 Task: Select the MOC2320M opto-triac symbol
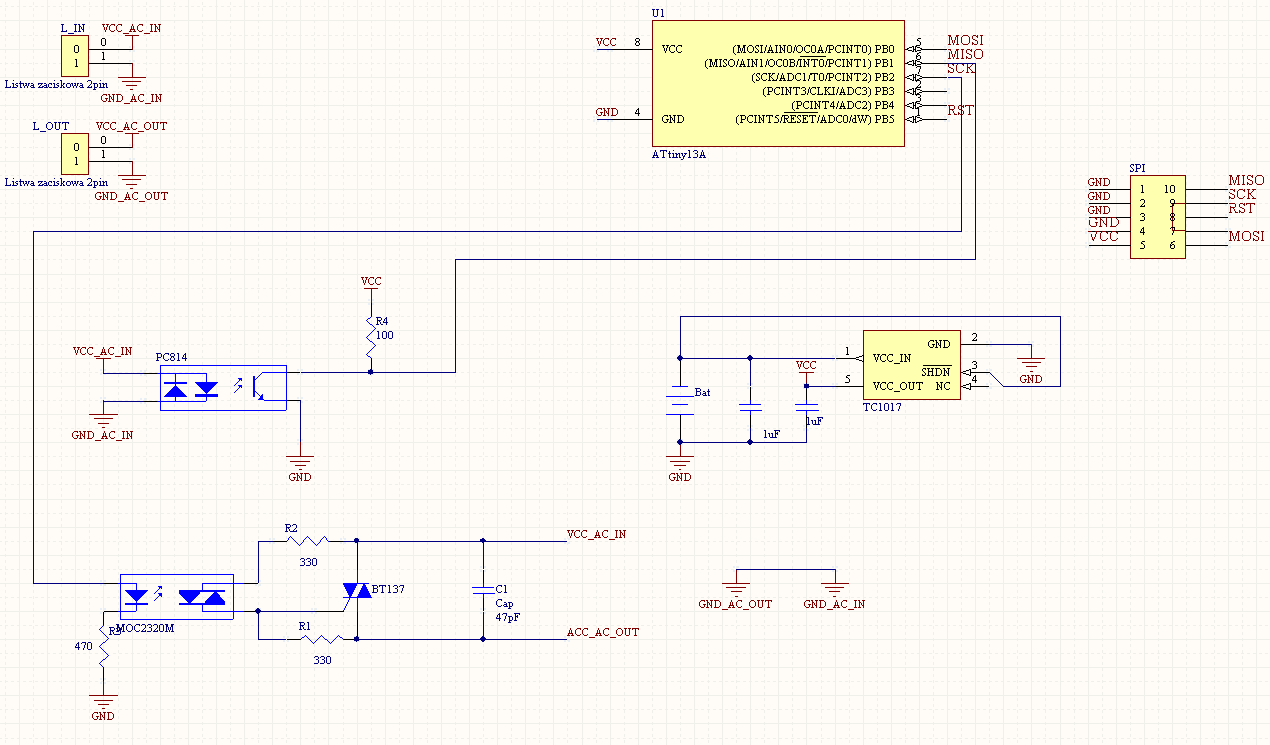[x=176, y=597]
